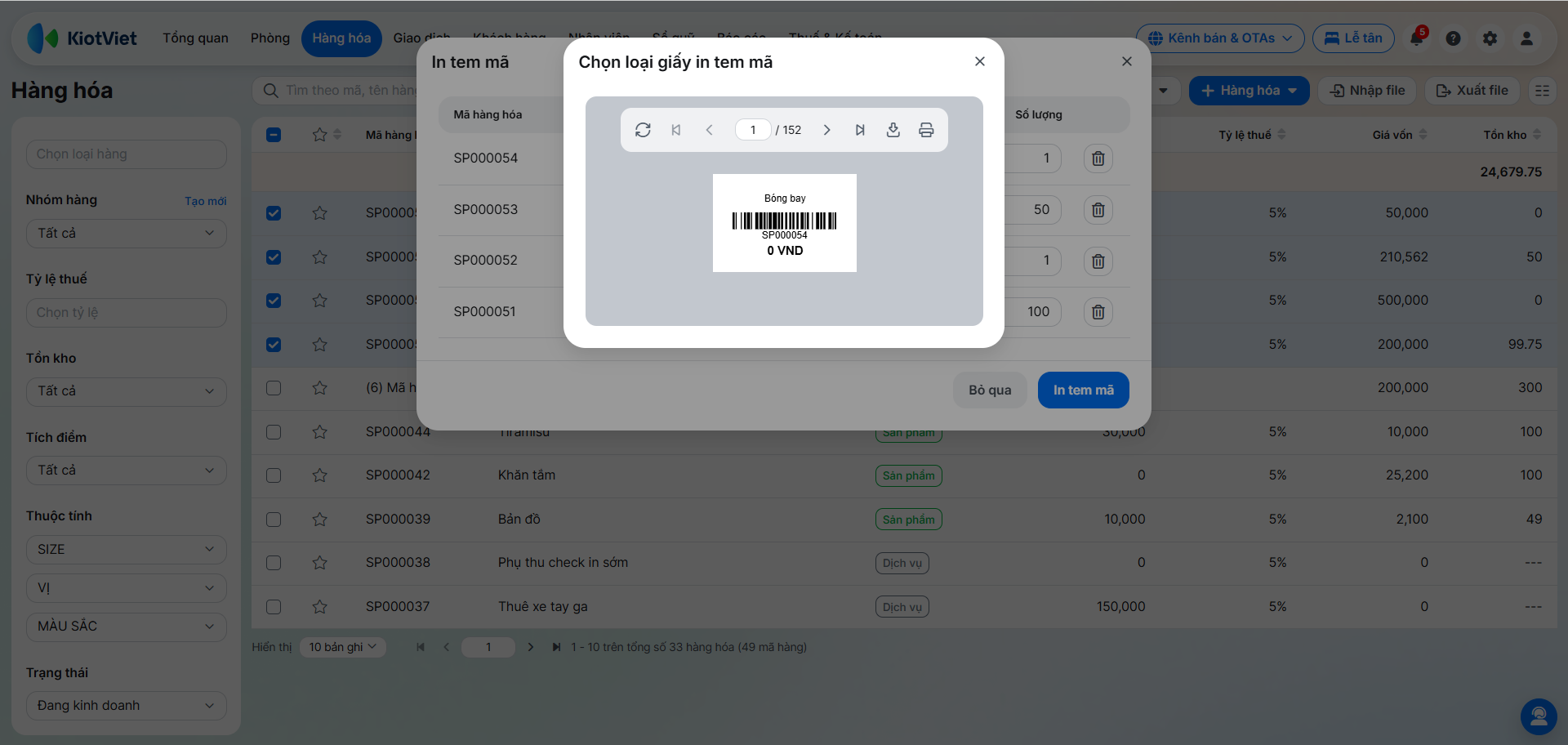Open the Lễ tân reception button
The image size is (1568, 745).
(x=1353, y=38)
